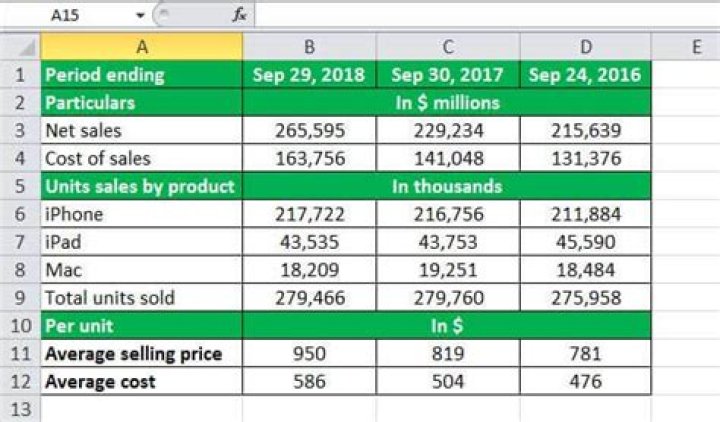
Task: Click the In $ millions merged cell
Action: coord(447,102)
